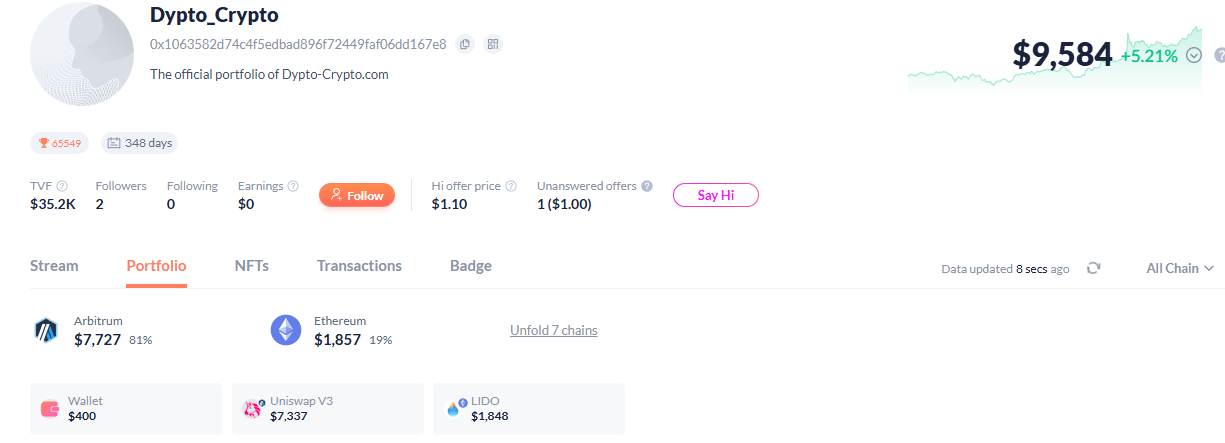
Task: Open the Hi offer price help tooltip
Action: point(511,186)
